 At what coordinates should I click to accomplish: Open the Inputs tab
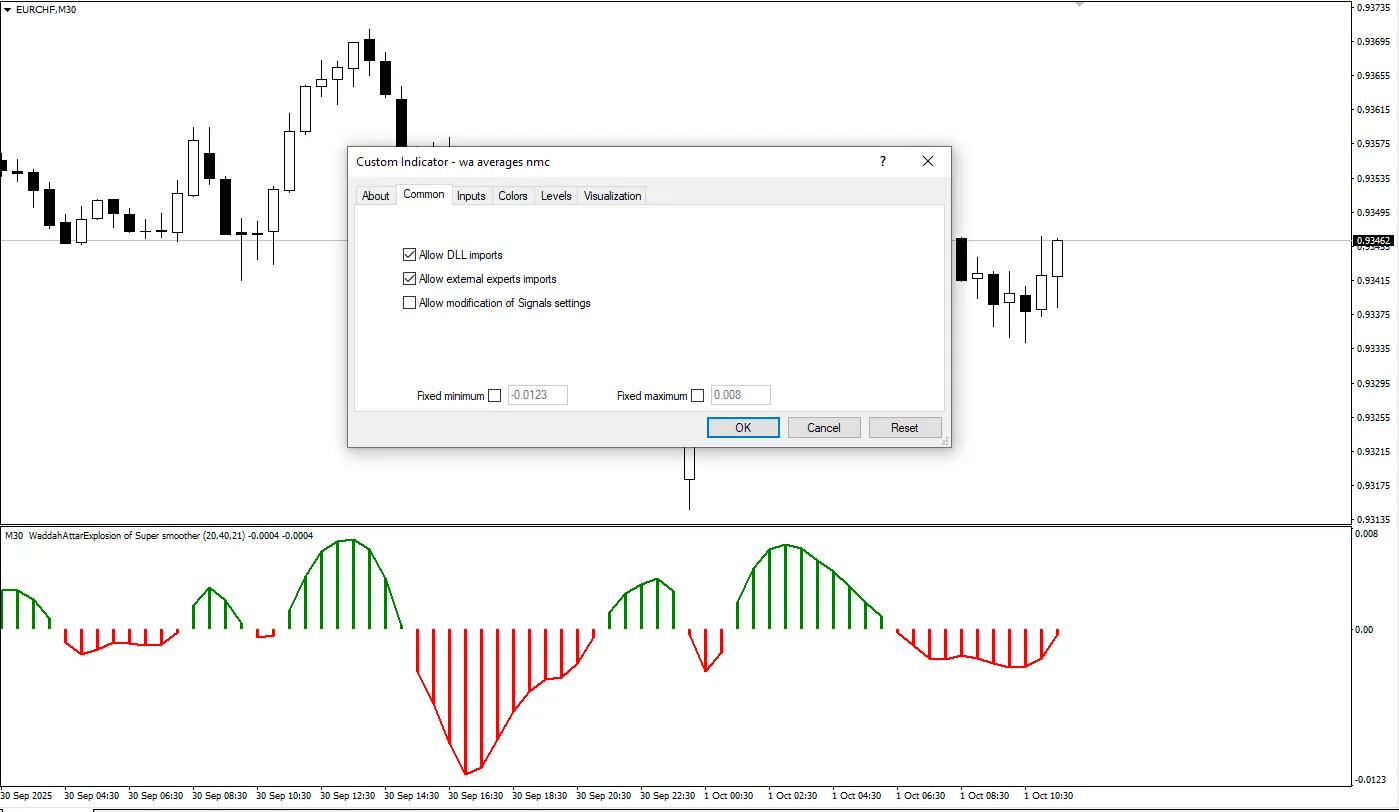click(471, 196)
